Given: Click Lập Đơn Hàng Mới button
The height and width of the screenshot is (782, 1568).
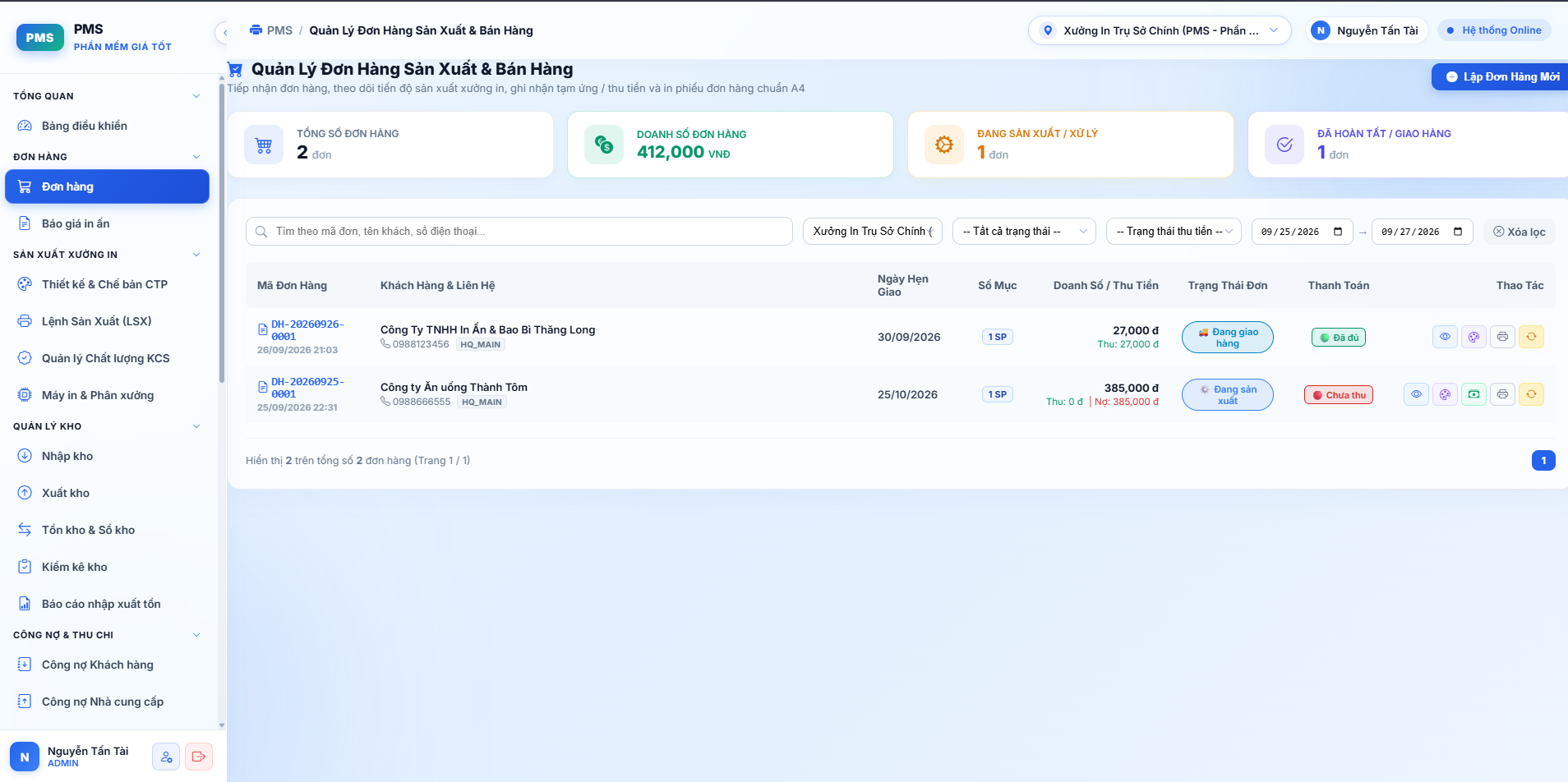Looking at the screenshot, I should coord(1500,76).
